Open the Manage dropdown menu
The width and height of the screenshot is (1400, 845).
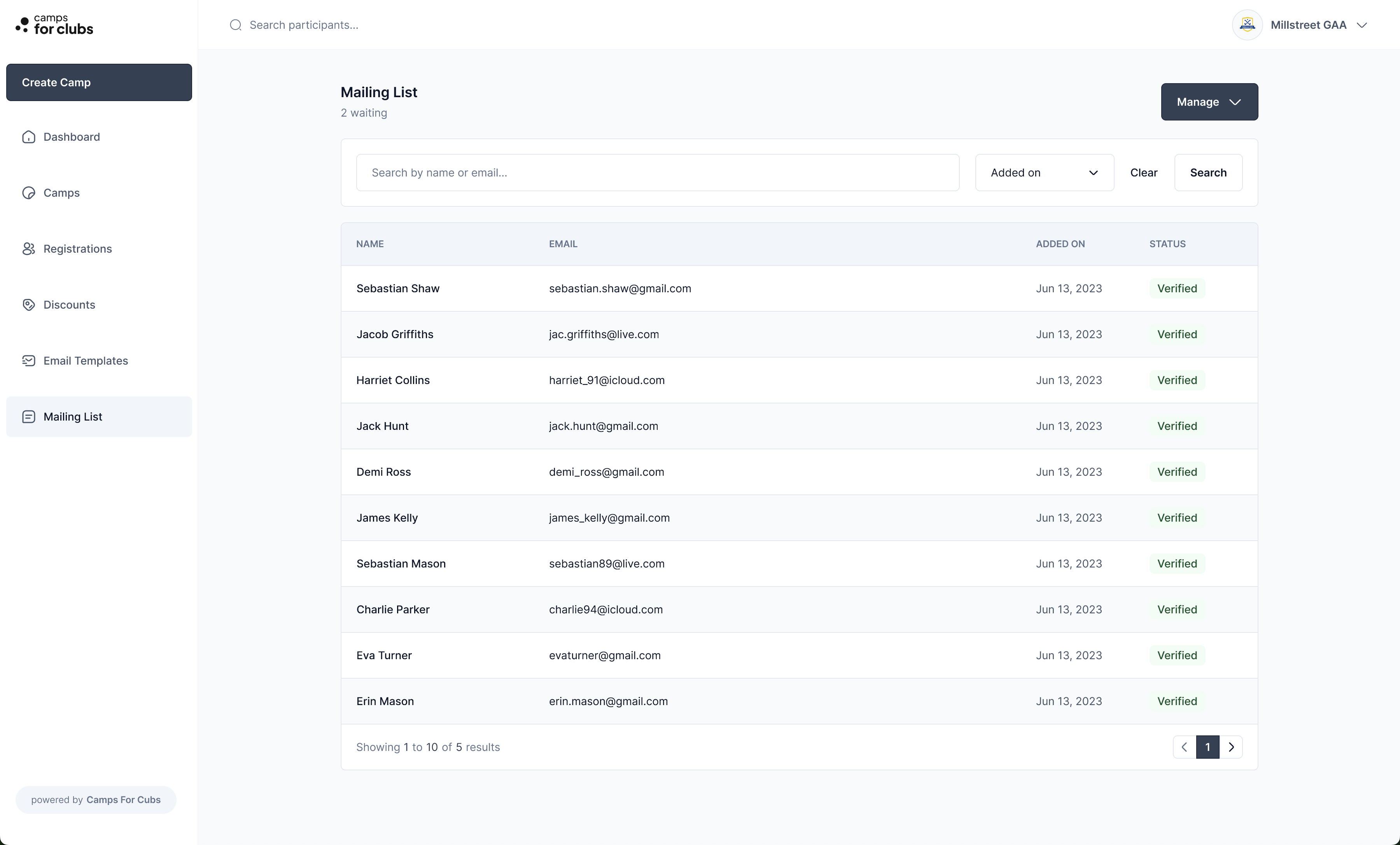pos(1209,102)
